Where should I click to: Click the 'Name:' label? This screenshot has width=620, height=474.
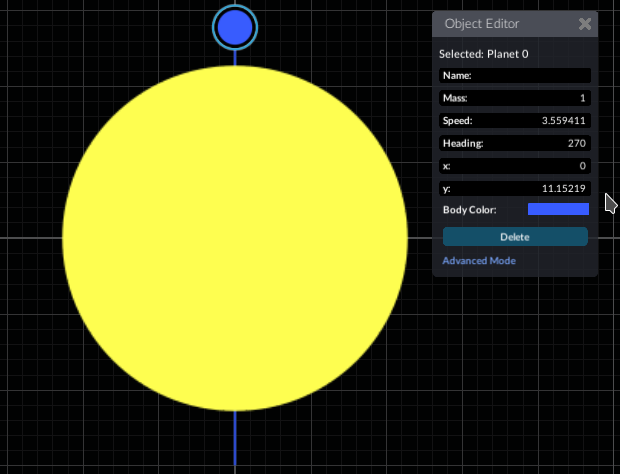point(456,75)
